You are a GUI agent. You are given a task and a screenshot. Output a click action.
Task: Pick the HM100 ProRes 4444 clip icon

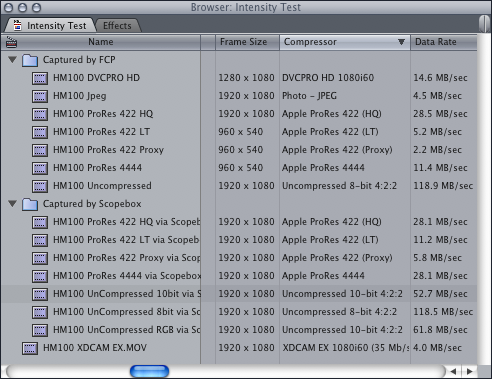40,168
